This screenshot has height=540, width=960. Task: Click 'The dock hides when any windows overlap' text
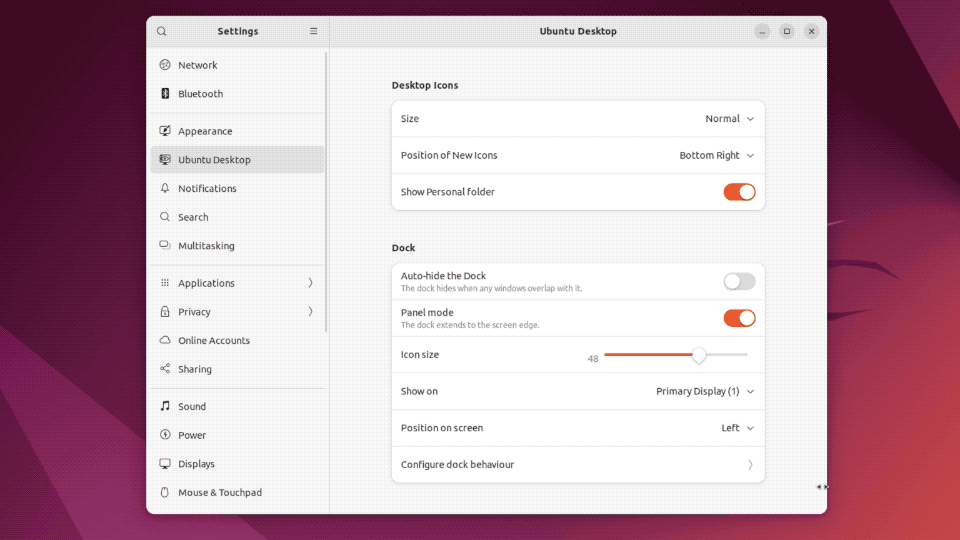click(x=491, y=288)
